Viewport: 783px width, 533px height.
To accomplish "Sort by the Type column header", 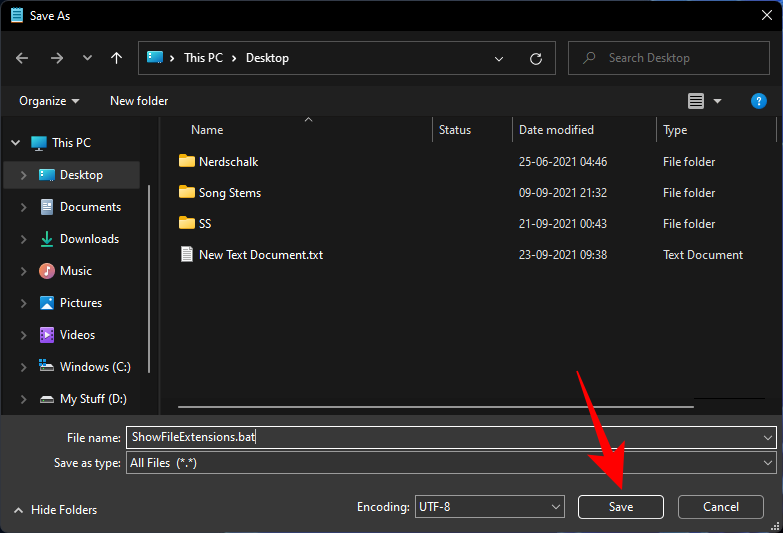I will pyautogui.click(x=675, y=130).
